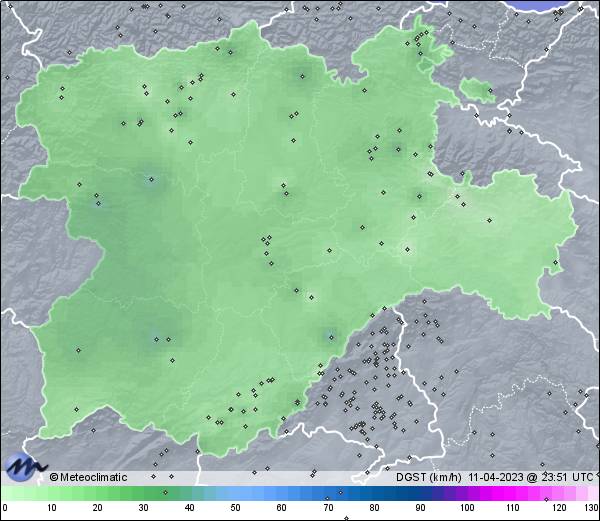Image resolution: width=600 pixels, height=521 pixels.
Task: Click the UTC label
Action: tap(582, 477)
